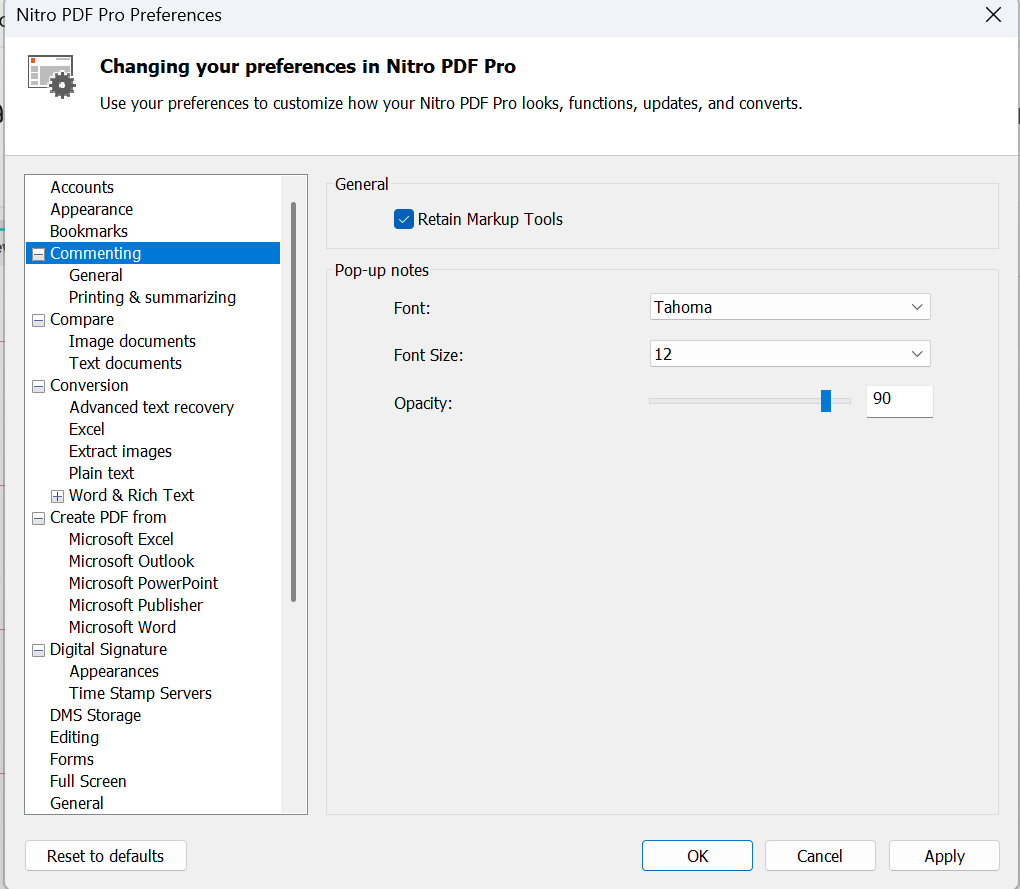Open the Font Size dropdown showing 12
This screenshot has width=1020, height=889.
[x=790, y=354]
